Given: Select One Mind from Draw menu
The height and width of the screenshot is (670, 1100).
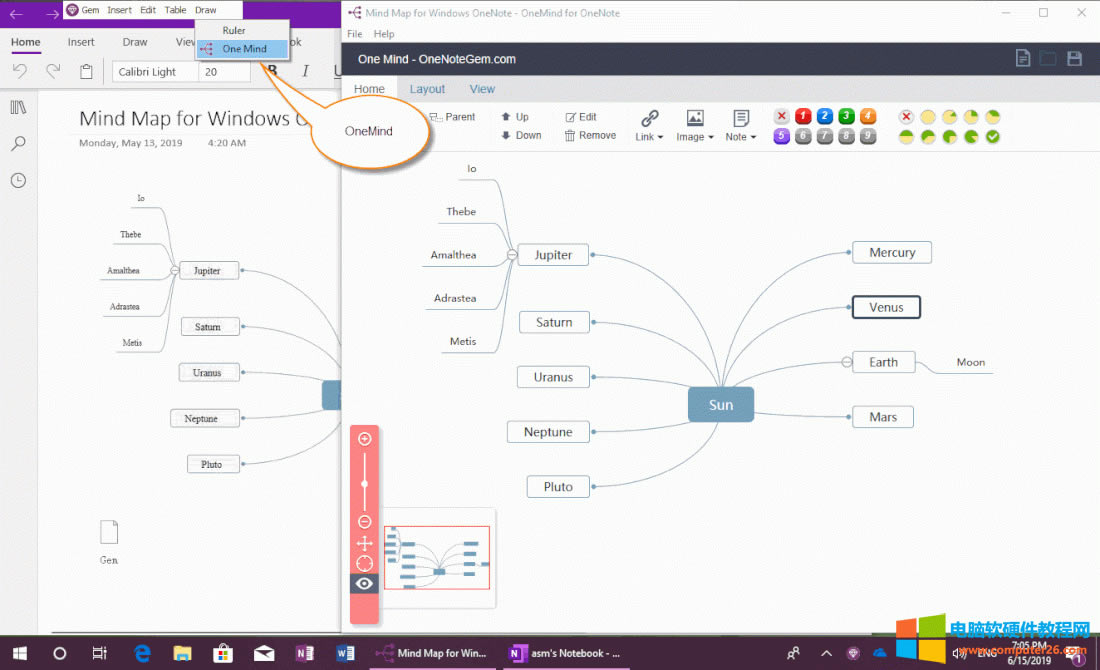Looking at the screenshot, I should pyautogui.click(x=244, y=49).
